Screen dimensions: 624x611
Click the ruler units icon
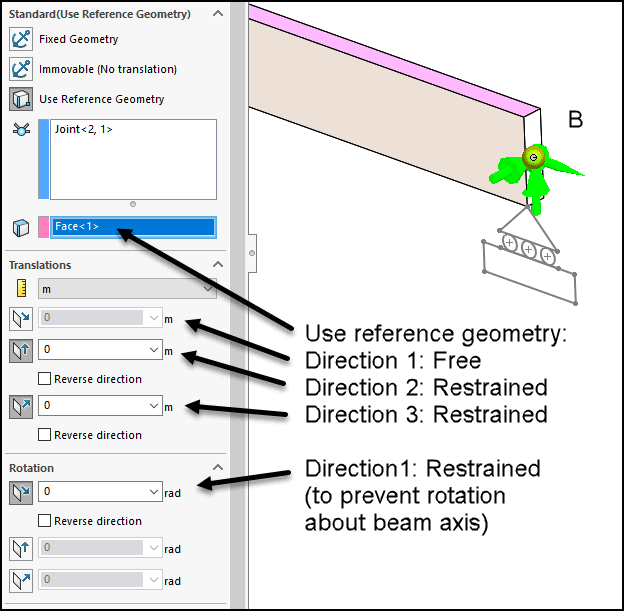pyautogui.click(x=21, y=288)
